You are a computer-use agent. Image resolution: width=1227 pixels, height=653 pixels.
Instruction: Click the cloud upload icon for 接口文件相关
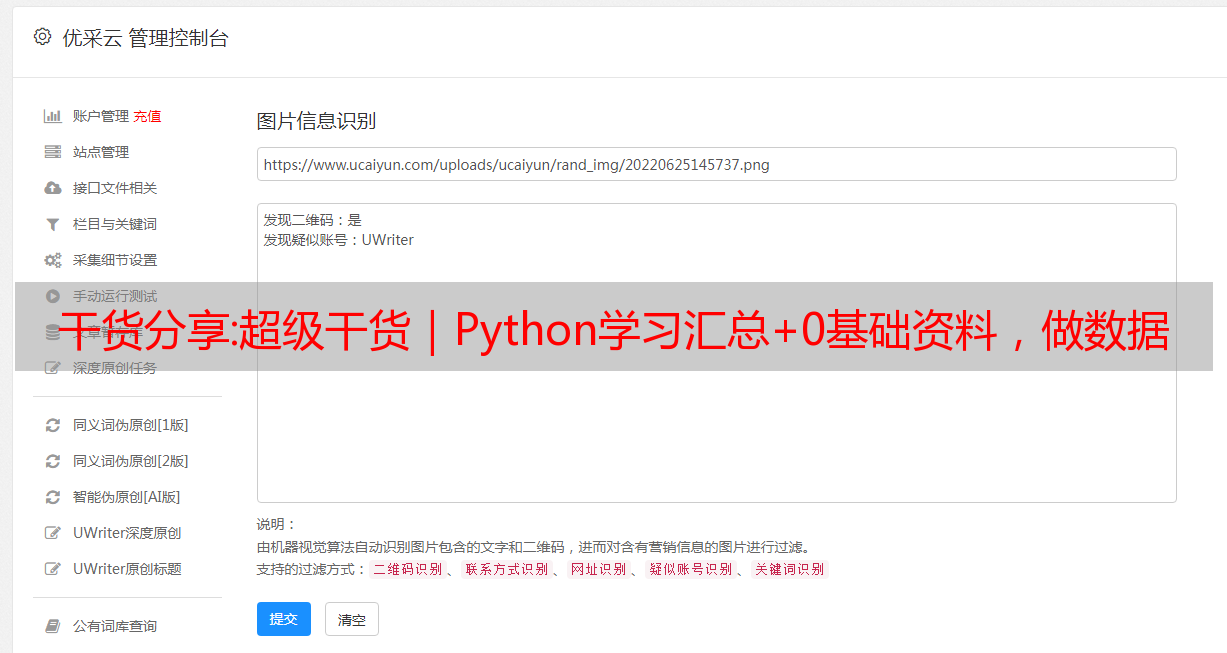coord(53,188)
